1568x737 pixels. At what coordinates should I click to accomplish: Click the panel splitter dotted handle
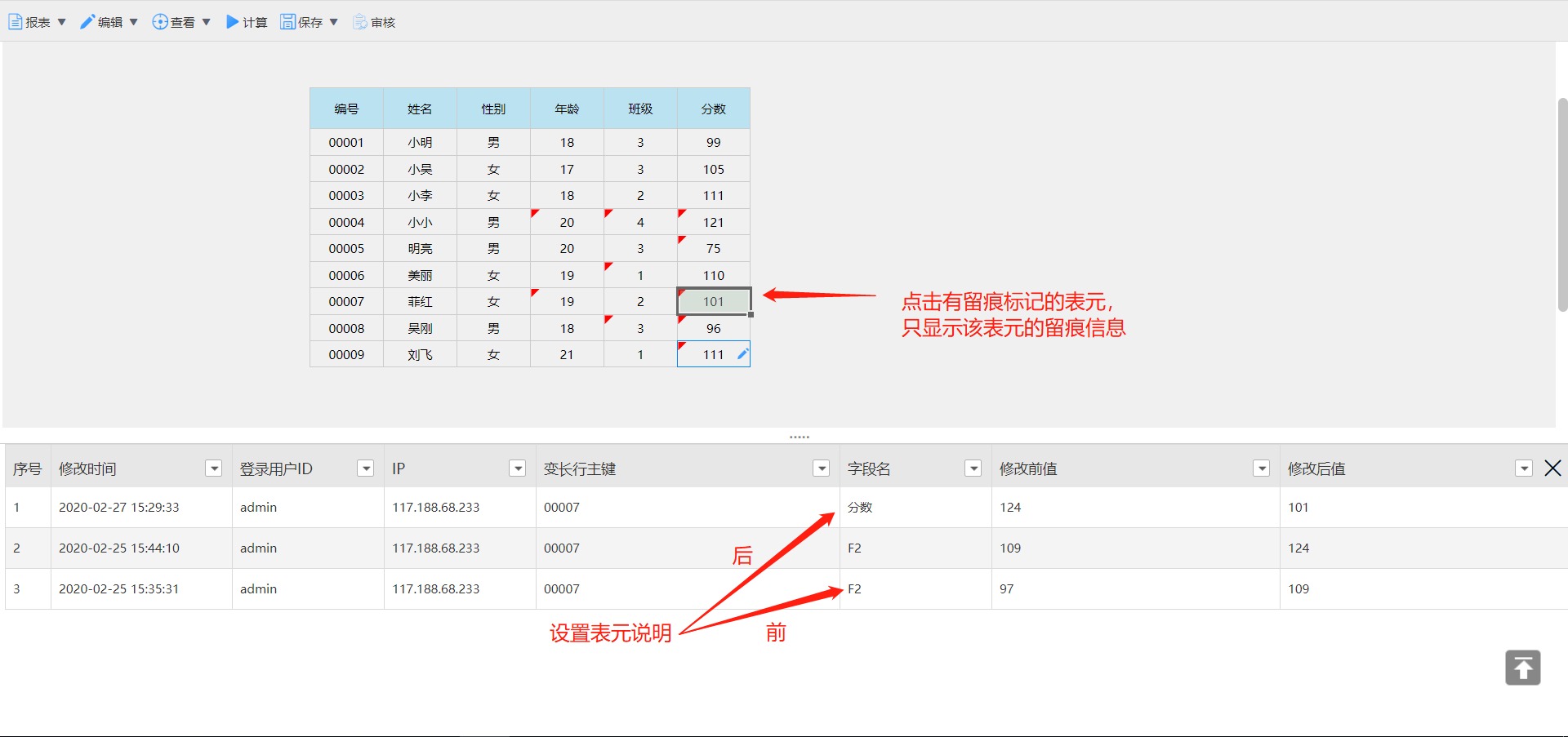click(x=799, y=437)
